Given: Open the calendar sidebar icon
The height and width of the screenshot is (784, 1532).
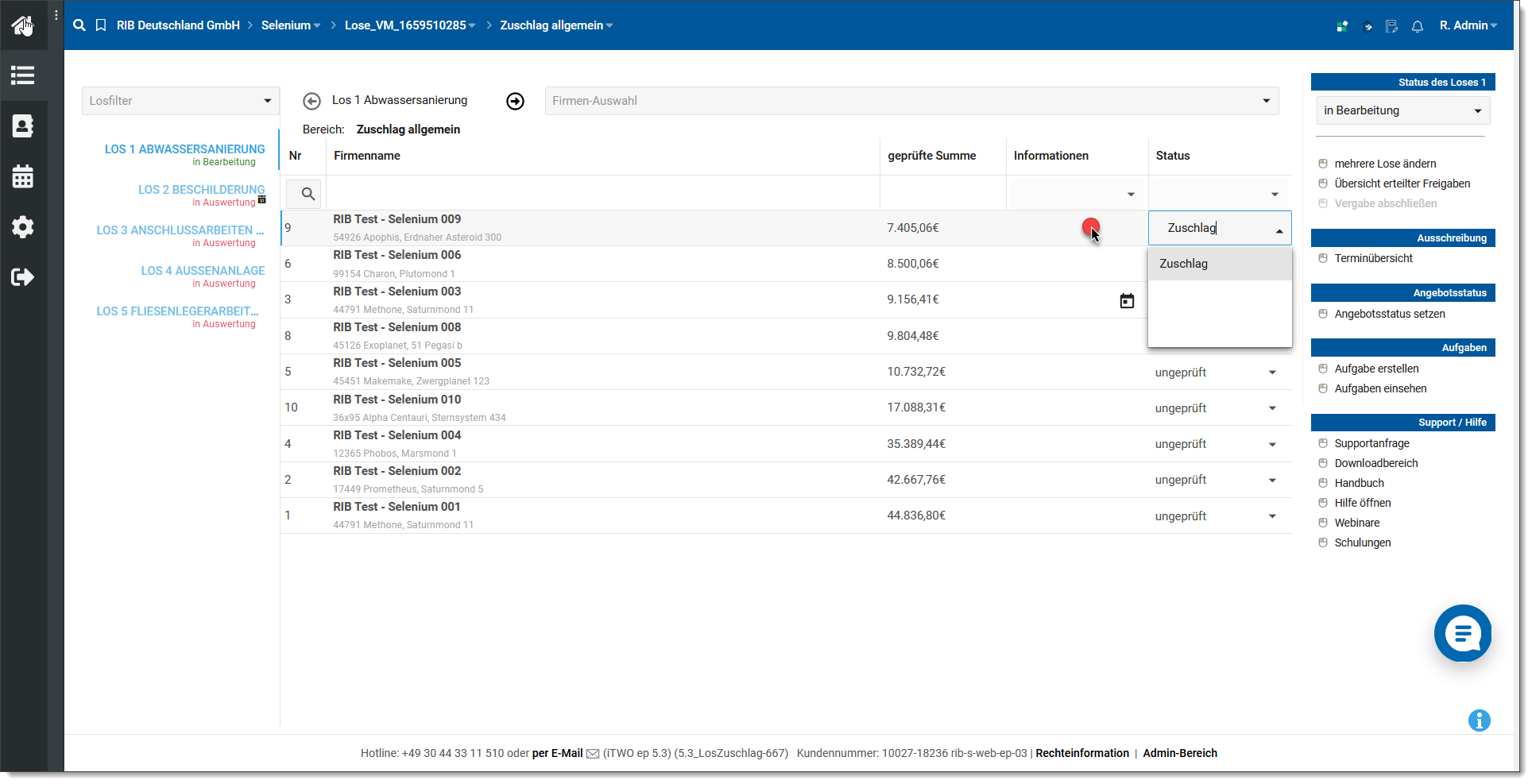Looking at the screenshot, I should (22, 176).
